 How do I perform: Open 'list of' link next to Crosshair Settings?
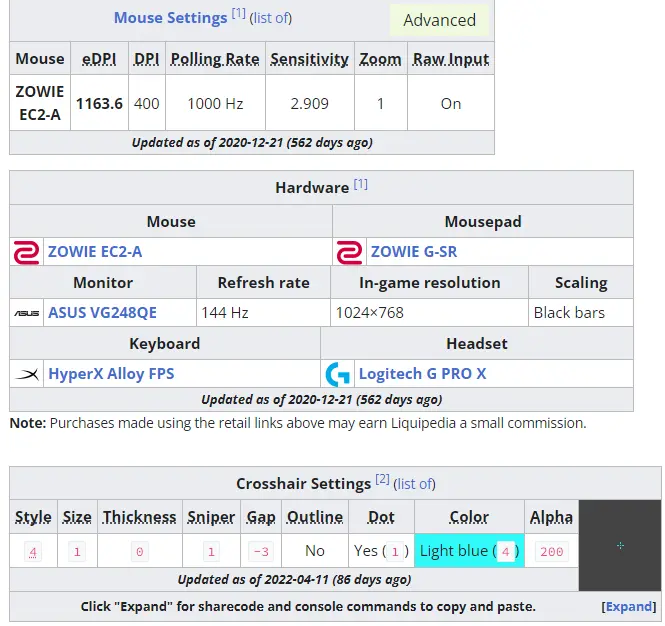coord(414,484)
